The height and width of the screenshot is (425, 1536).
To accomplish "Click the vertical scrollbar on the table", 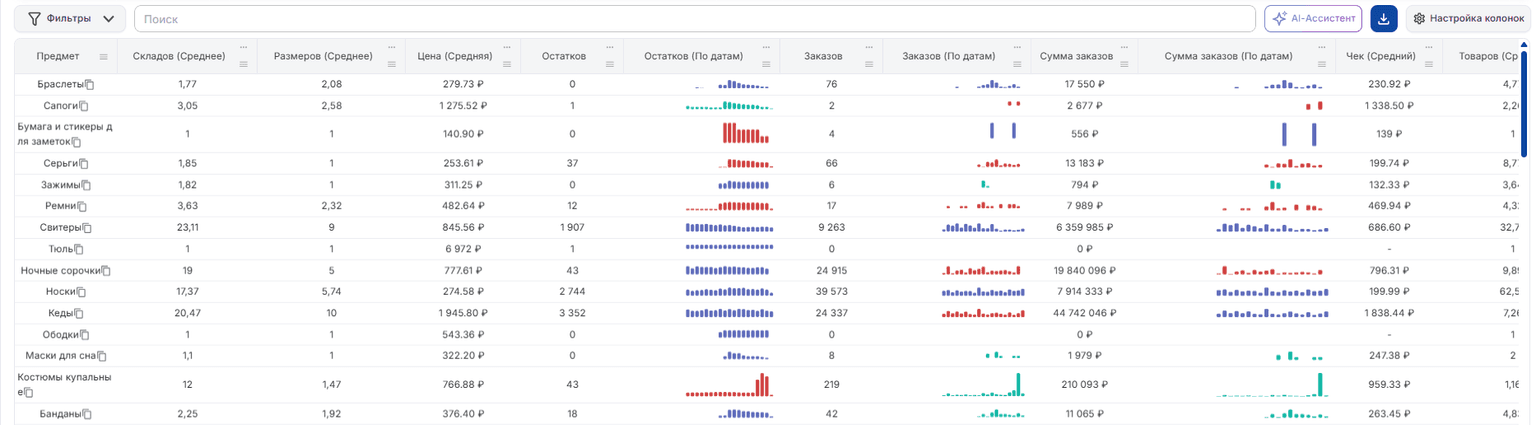I will (1524, 100).
